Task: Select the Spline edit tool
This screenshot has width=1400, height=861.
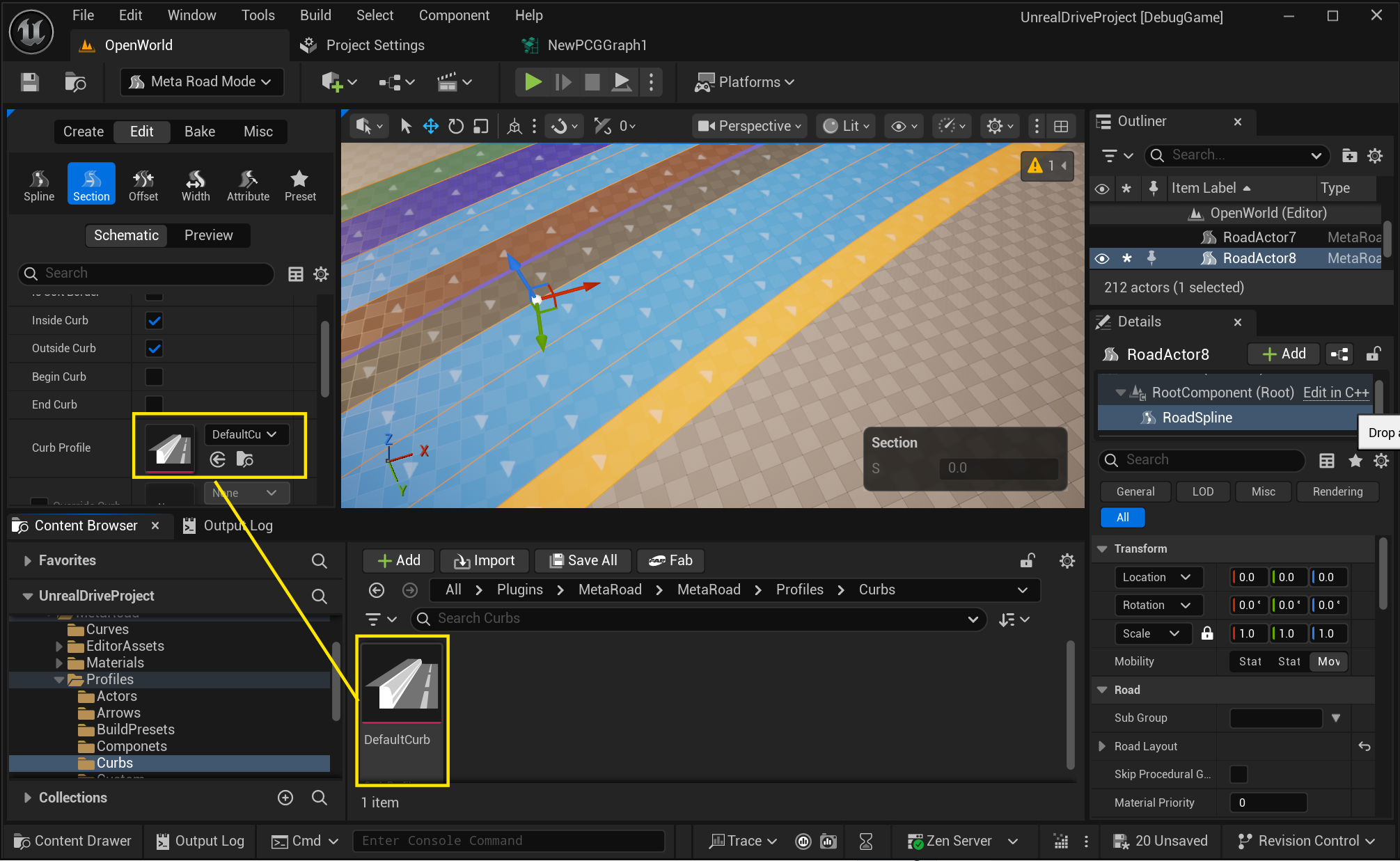Action: click(39, 185)
